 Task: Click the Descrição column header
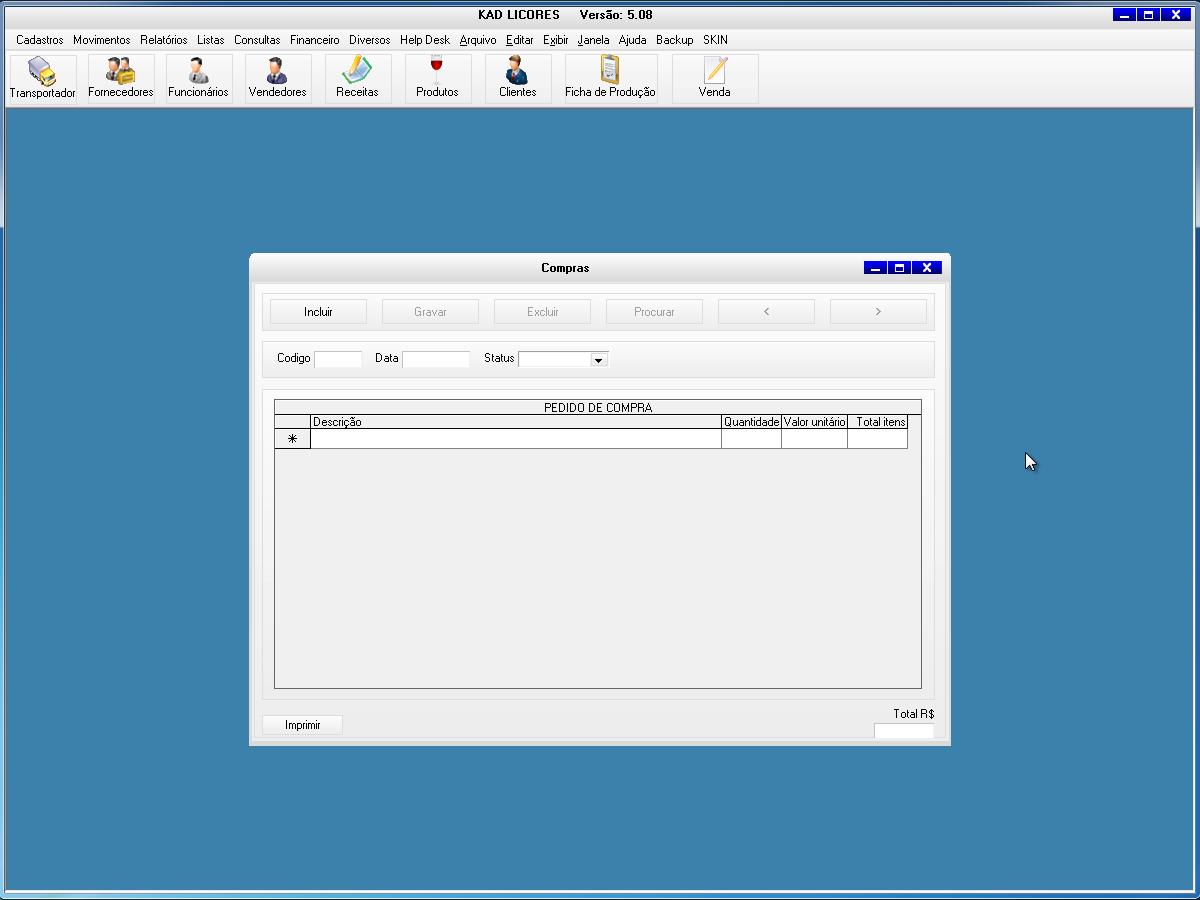516,422
